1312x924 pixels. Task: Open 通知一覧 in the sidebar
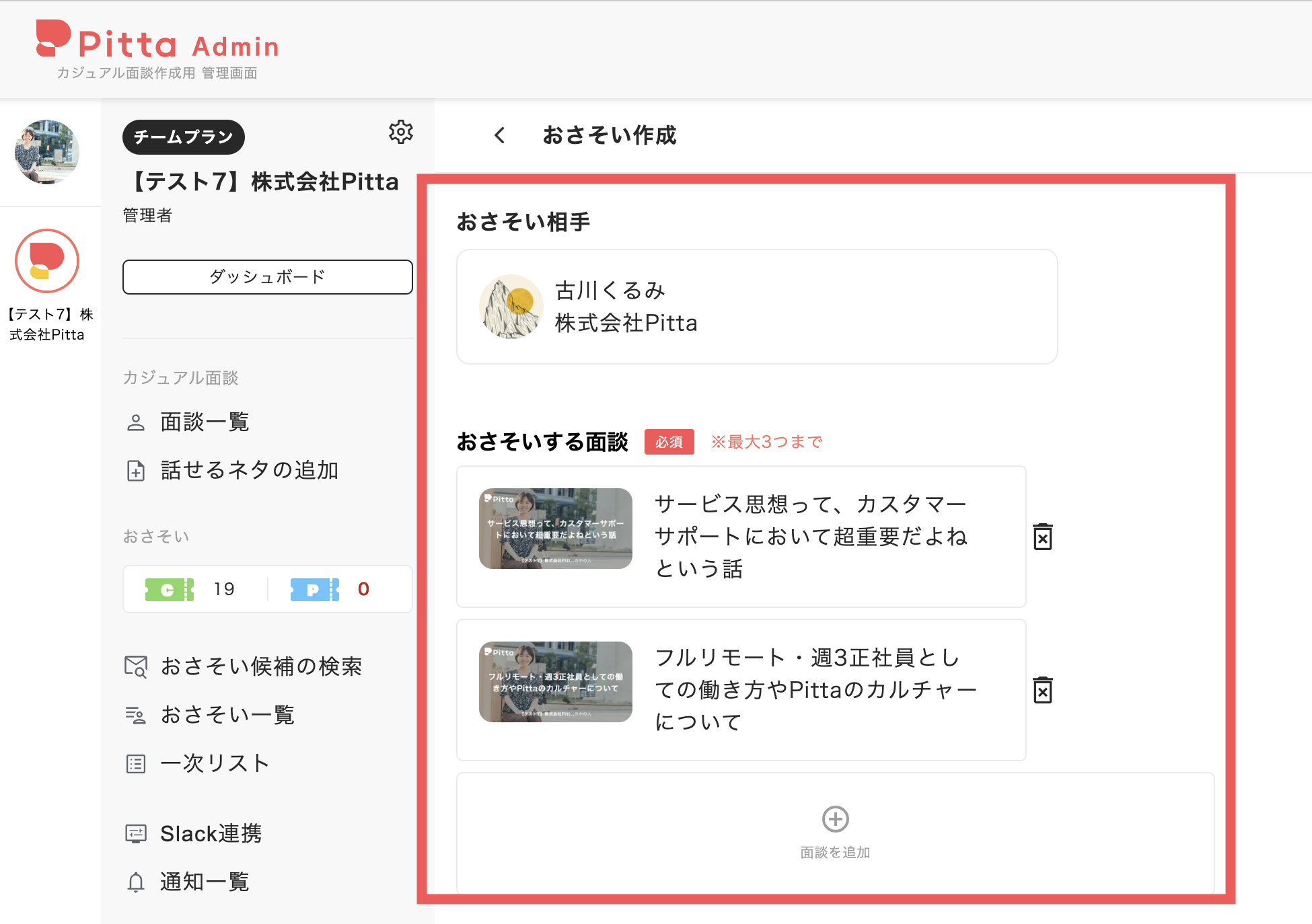tap(205, 881)
